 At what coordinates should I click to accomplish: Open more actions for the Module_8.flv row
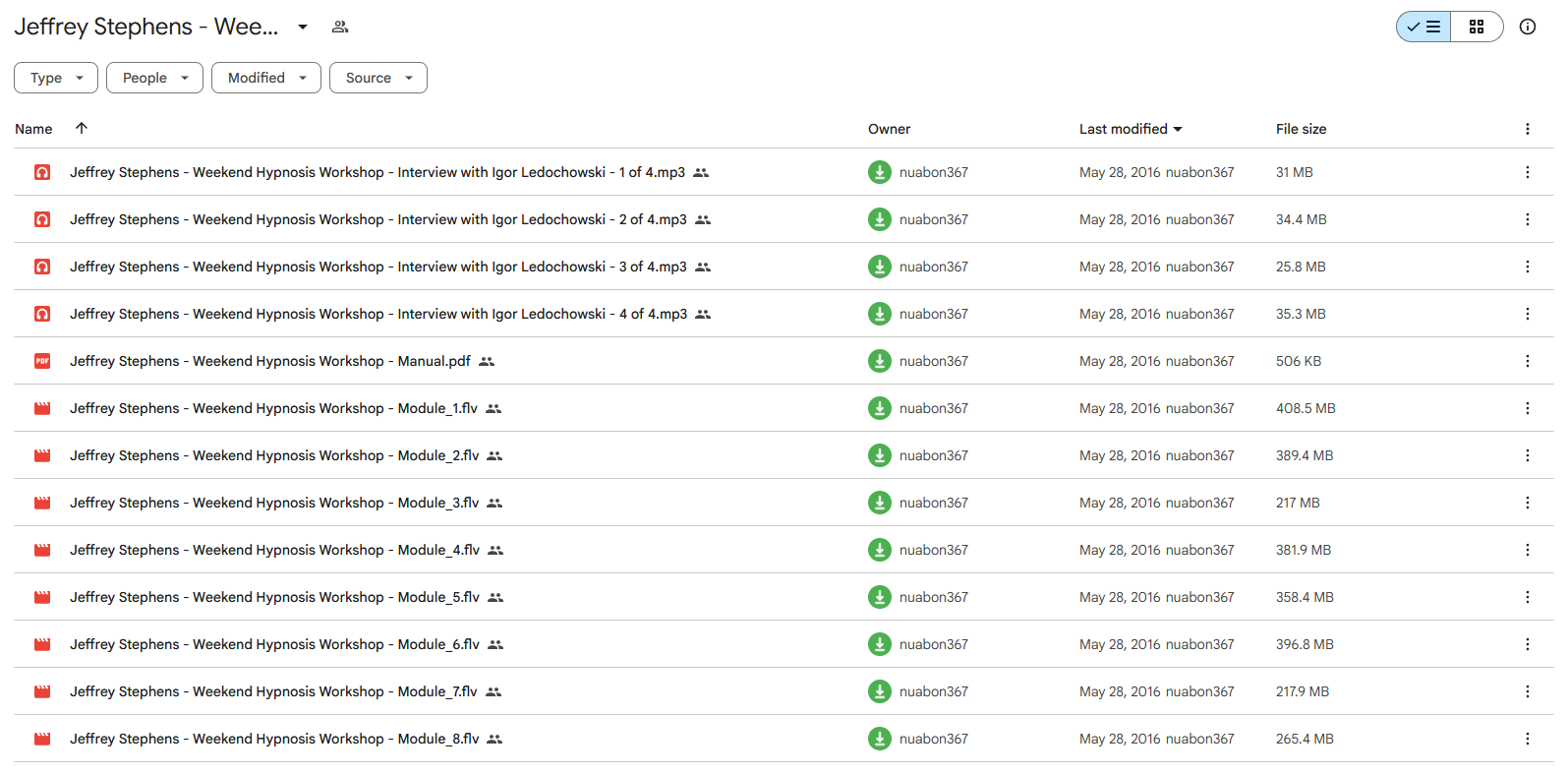click(1528, 739)
